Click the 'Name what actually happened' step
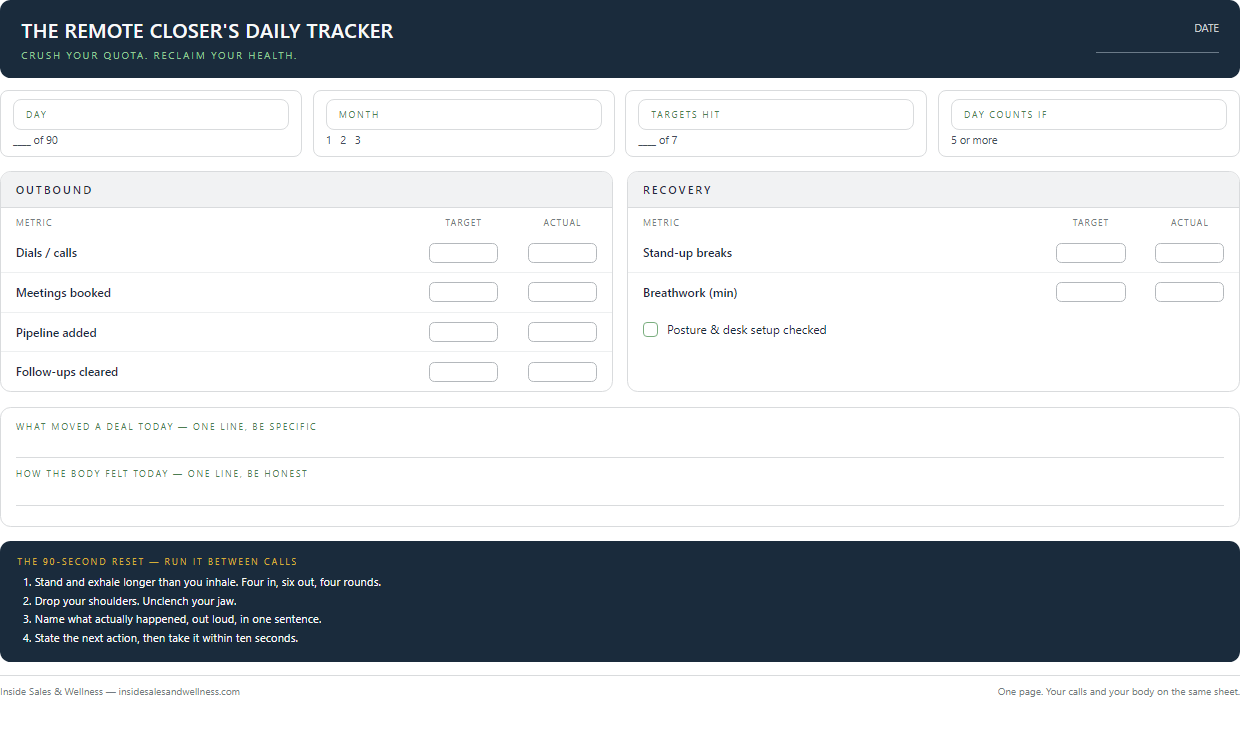This screenshot has height=730, width=1240. click(178, 619)
